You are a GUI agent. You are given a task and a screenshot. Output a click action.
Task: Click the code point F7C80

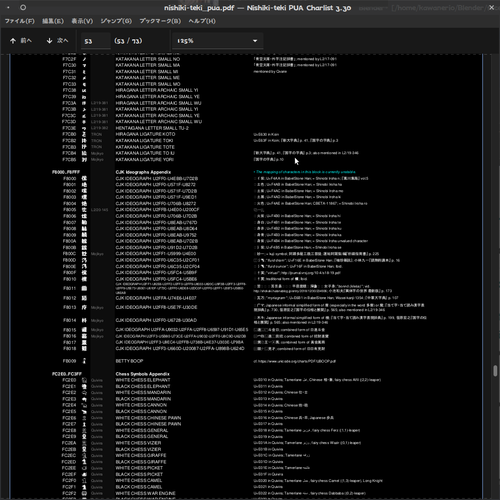coord(69,134)
